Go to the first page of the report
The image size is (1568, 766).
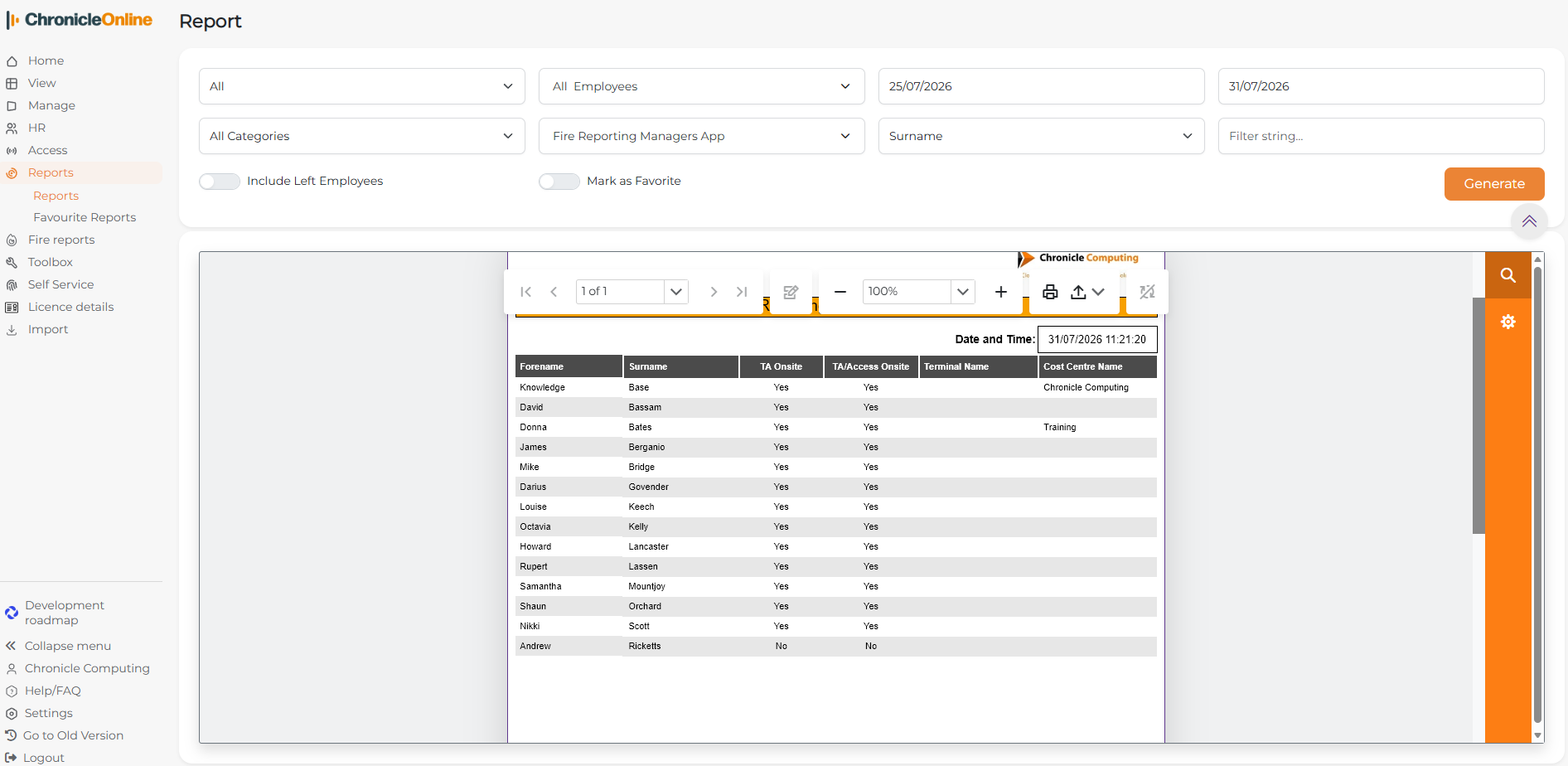click(x=525, y=292)
